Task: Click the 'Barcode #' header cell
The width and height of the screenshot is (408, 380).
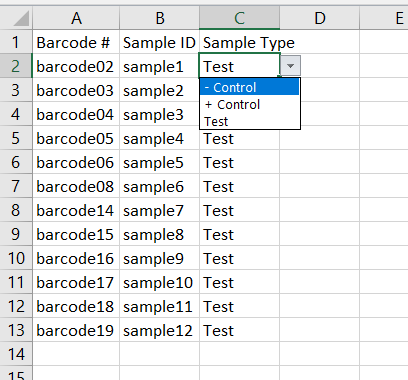Action: click(76, 42)
